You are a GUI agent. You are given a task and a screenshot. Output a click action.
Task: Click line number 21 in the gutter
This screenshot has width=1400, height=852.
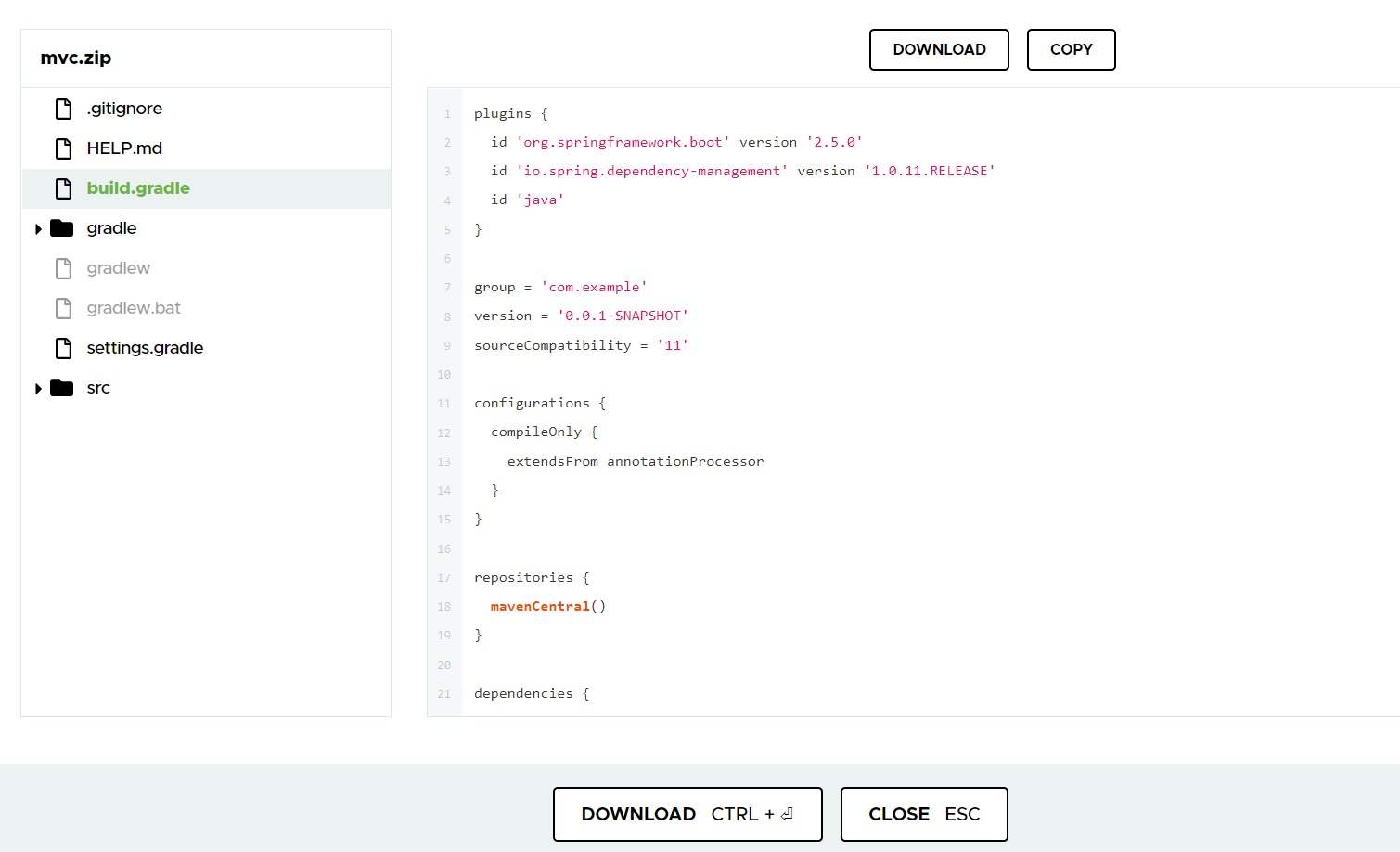coord(444,694)
